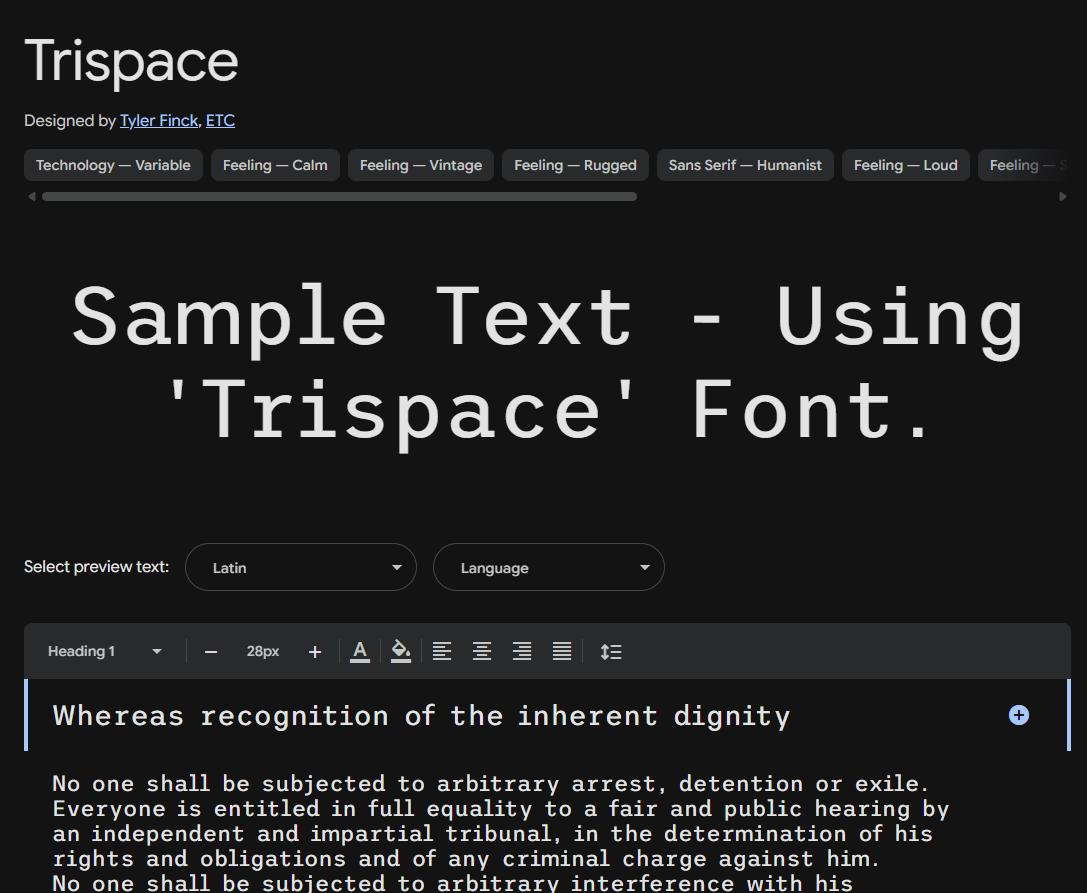The image size is (1087, 893).
Task: Click the horizontal tag scrollbar thumb
Action: [340, 197]
